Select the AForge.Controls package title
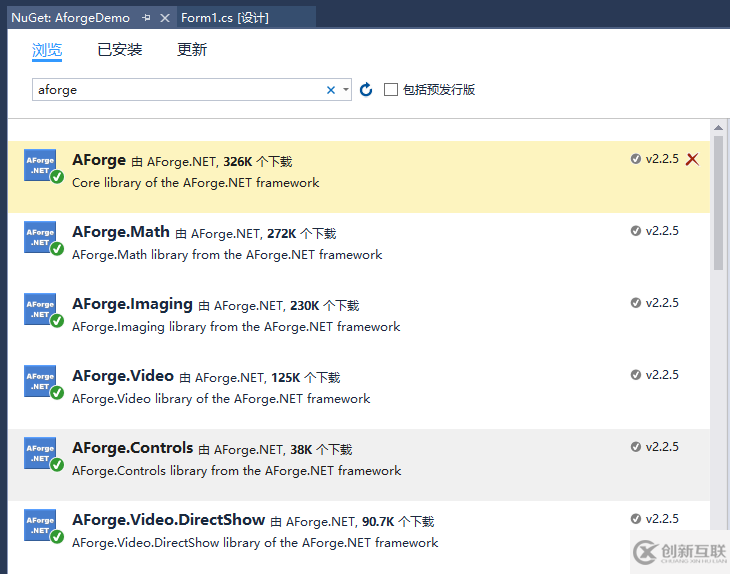This screenshot has height=574, width=730. (x=133, y=448)
